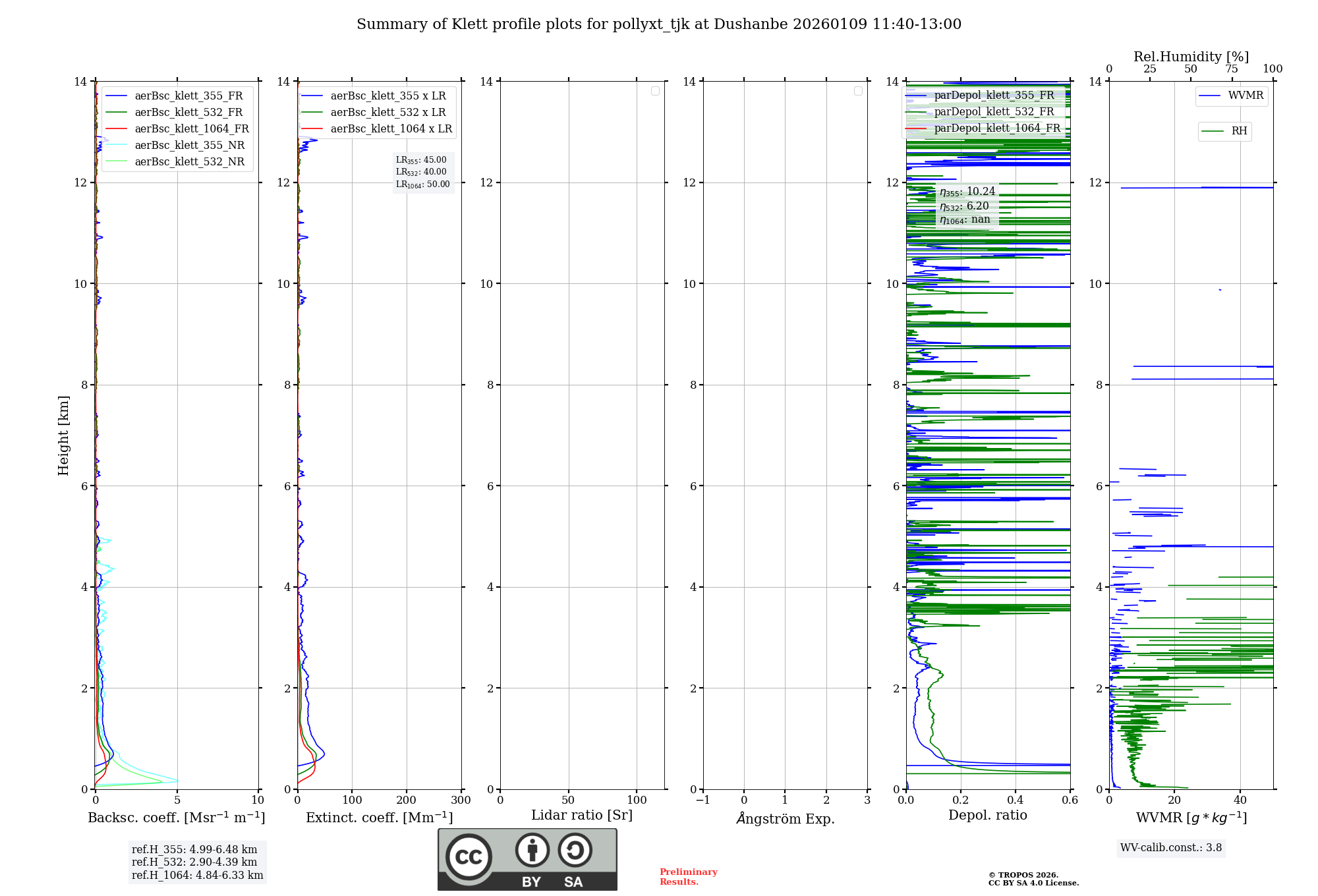Click the WVMR legend entry
The image size is (1318, 896).
point(1245,96)
